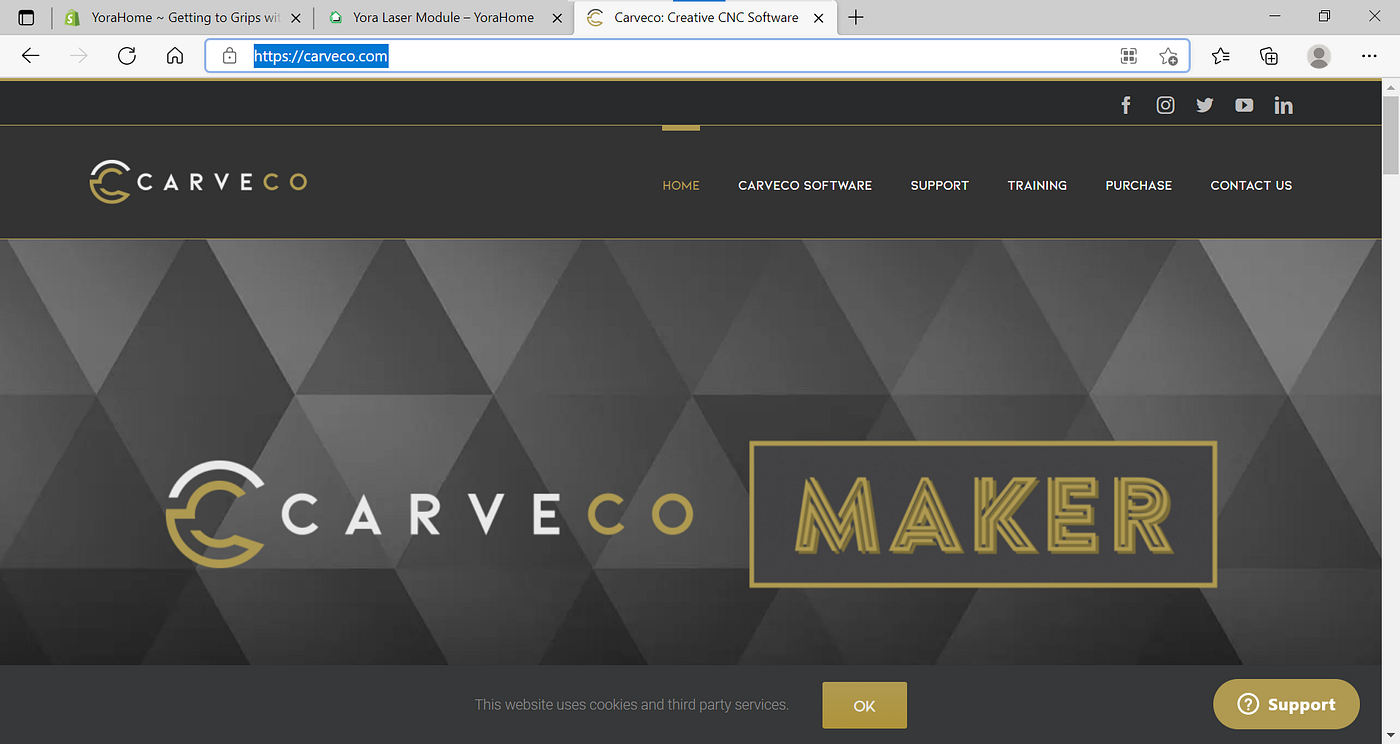Close the YoraHome Getting to Grips tab
The width and height of the screenshot is (1400, 744).
point(295,18)
